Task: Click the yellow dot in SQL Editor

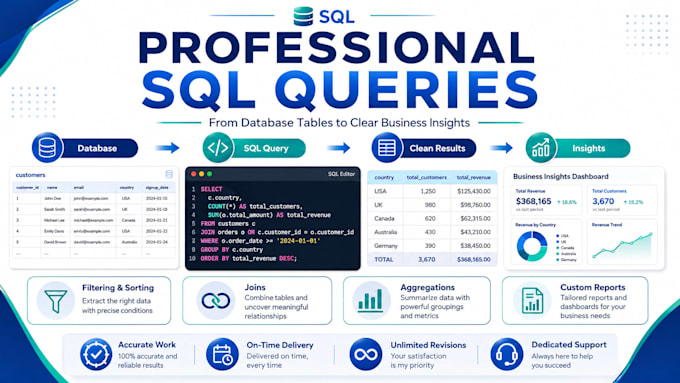Action: pyautogui.click(x=201, y=174)
